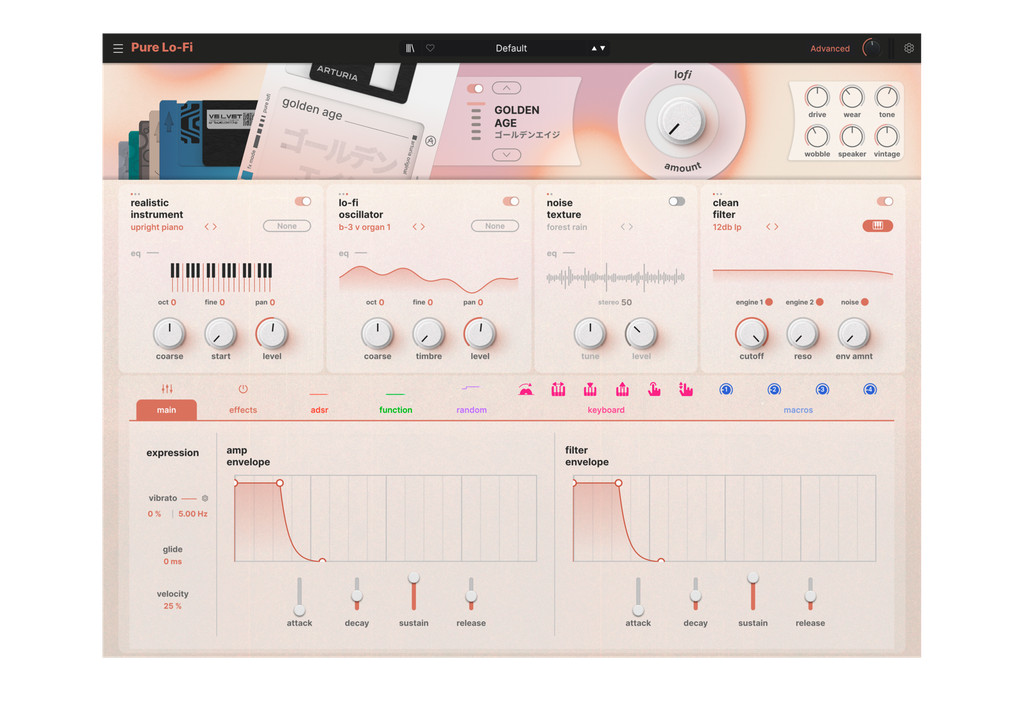The height and width of the screenshot is (715, 1024).
Task: Select macro 2 icon
Action: pos(774,390)
